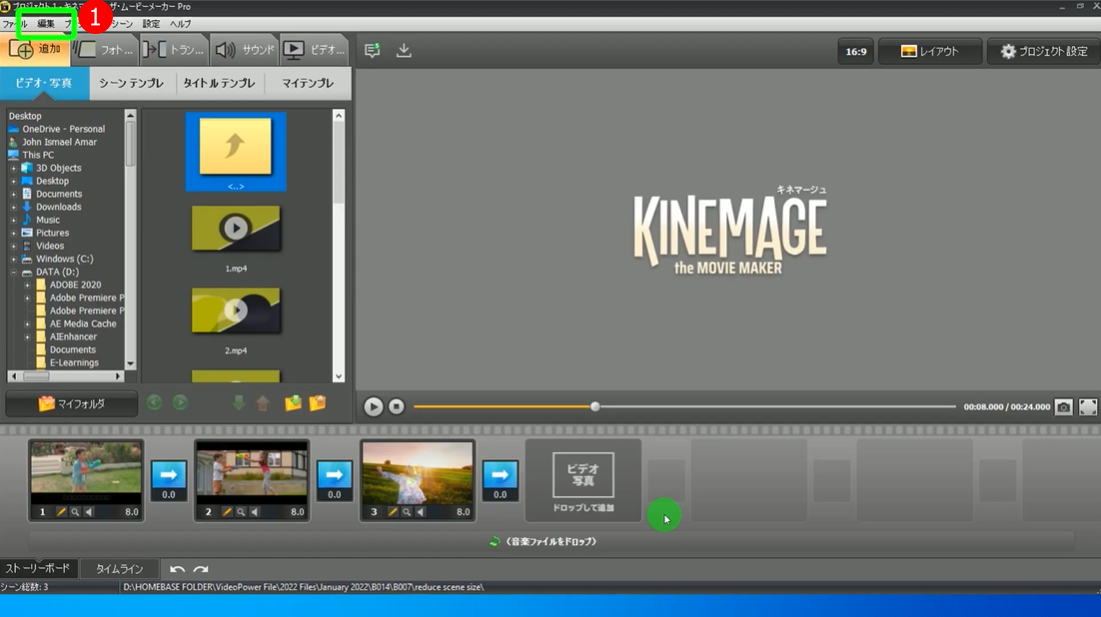
Task: Open the 設定 menu
Action: point(151,24)
